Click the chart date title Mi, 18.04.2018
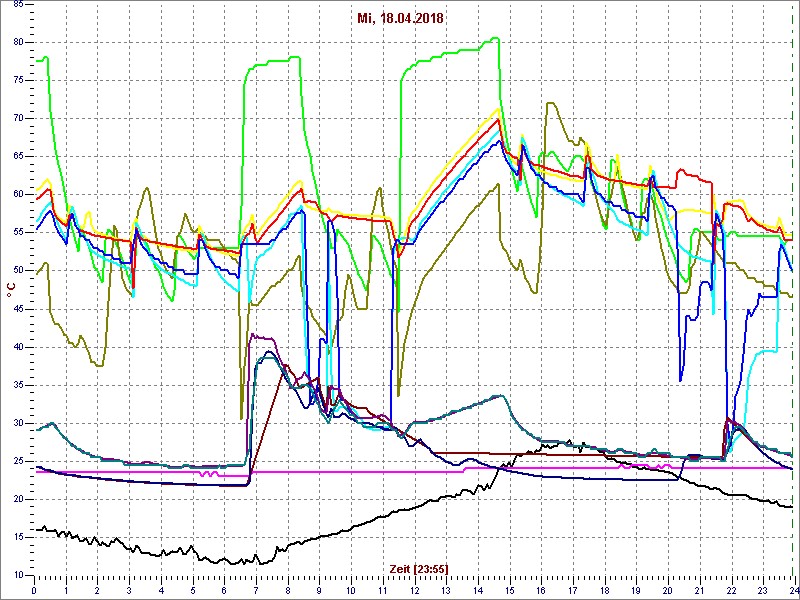This screenshot has width=800, height=600. (400, 19)
